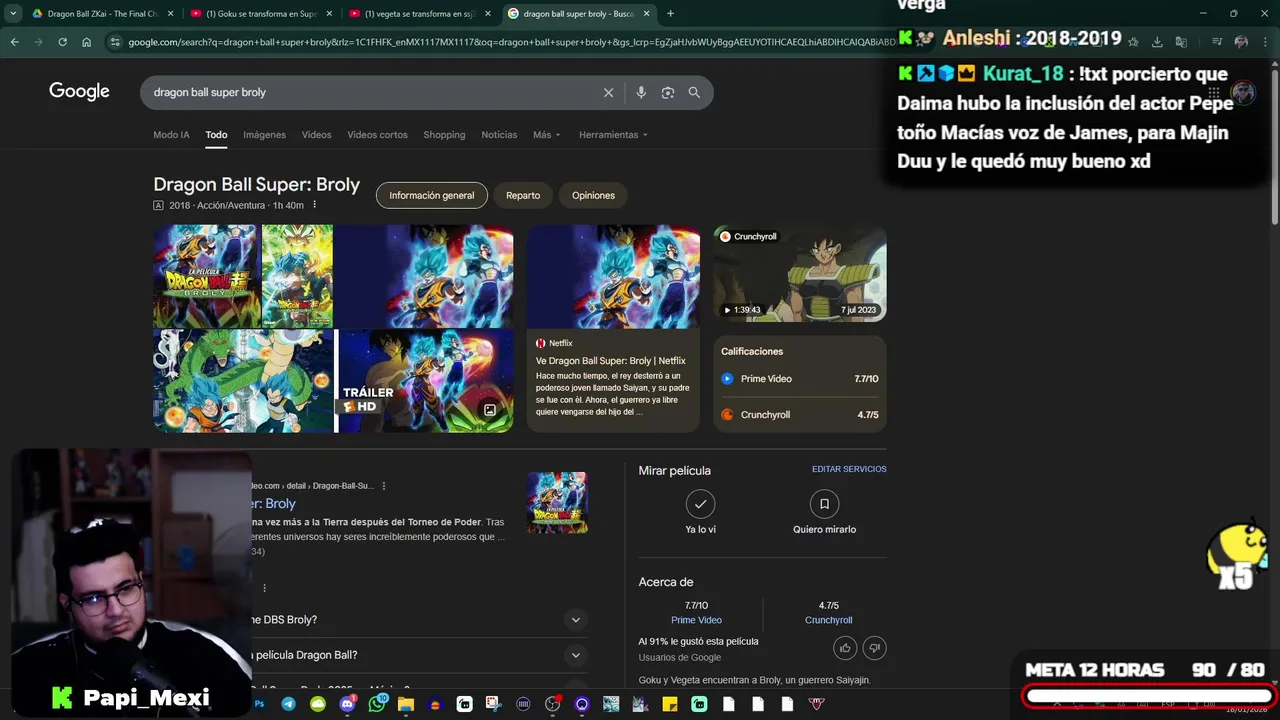Viewport: 1280px width, 720px height.
Task: Go to Google home via the logo
Action: point(79,92)
